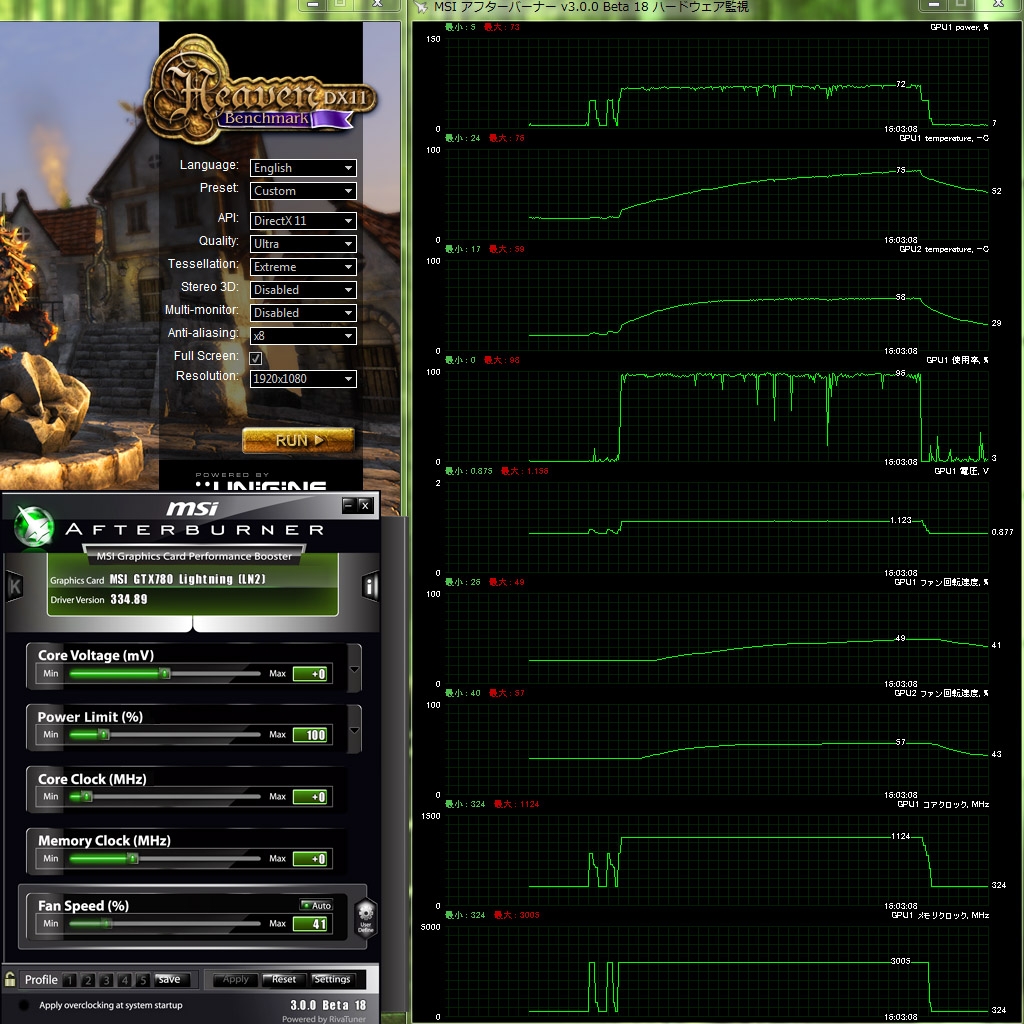Click the Core Clock slider handle
This screenshot has height=1024, width=1024.
click(87, 797)
